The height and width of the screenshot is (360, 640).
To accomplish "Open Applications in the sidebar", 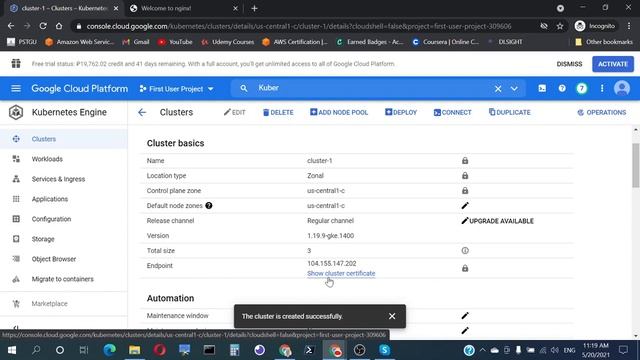I will coord(64,199).
